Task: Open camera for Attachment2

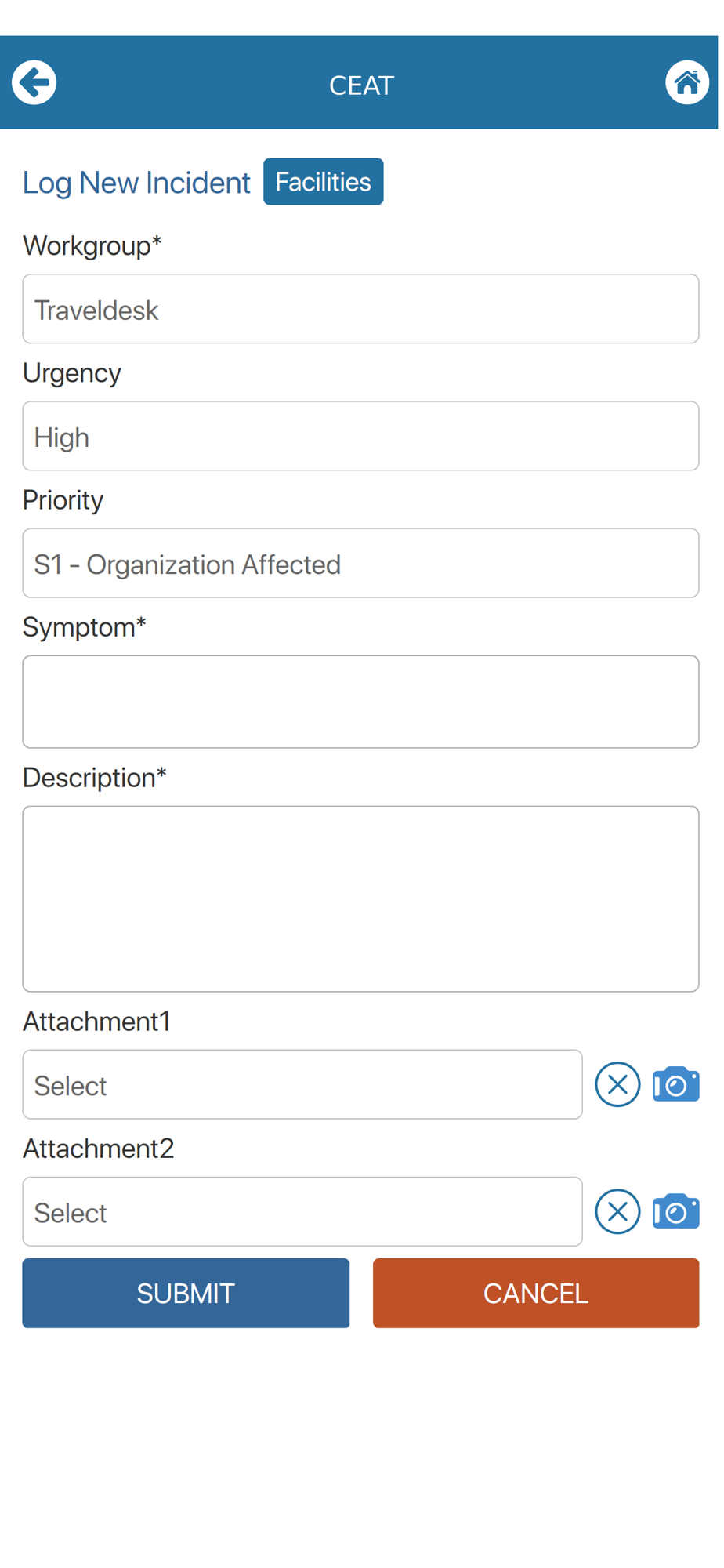Action: [x=675, y=1211]
